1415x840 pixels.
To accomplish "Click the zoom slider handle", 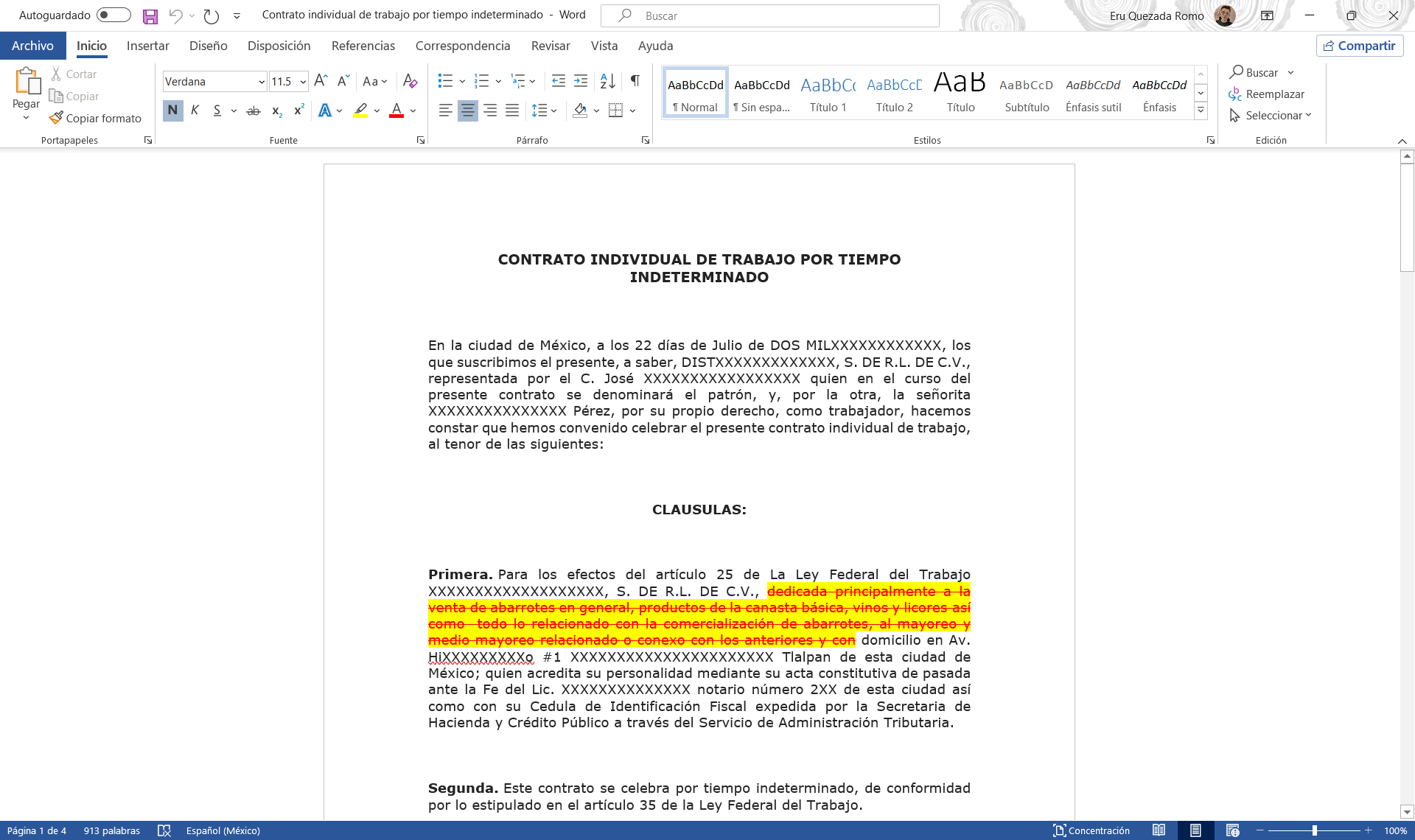I will click(x=1314, y=830).
